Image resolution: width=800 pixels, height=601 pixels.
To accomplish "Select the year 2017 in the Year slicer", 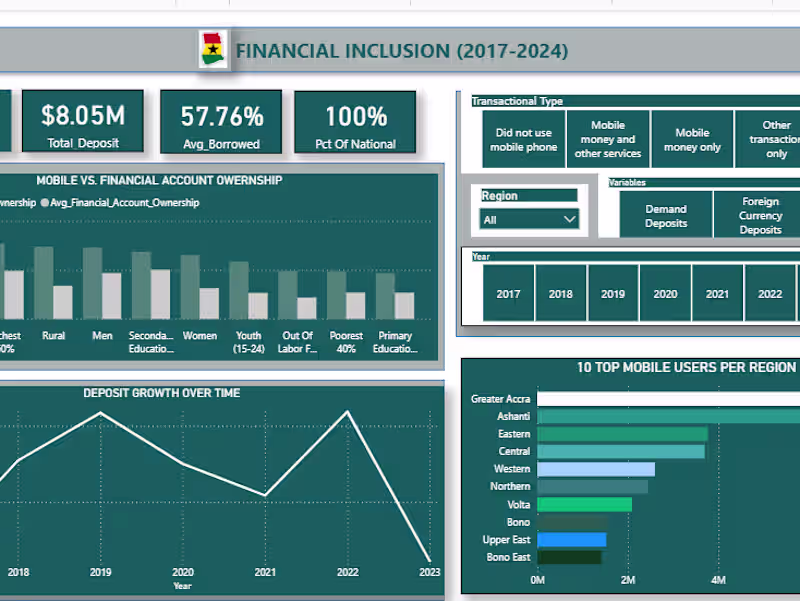I will tap(508, 293).
